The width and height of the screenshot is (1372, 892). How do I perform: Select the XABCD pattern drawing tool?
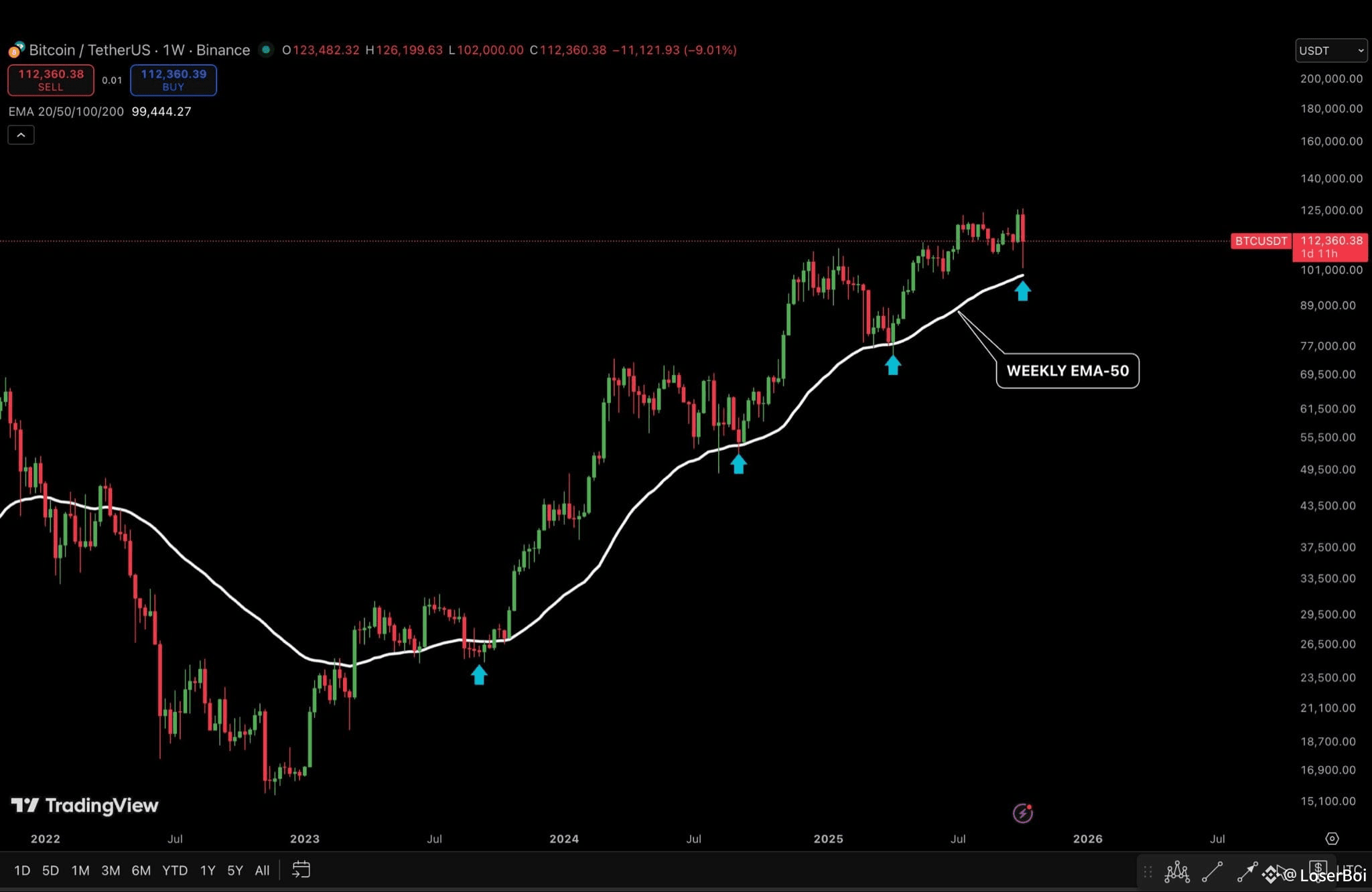(x=1177, y=871)
